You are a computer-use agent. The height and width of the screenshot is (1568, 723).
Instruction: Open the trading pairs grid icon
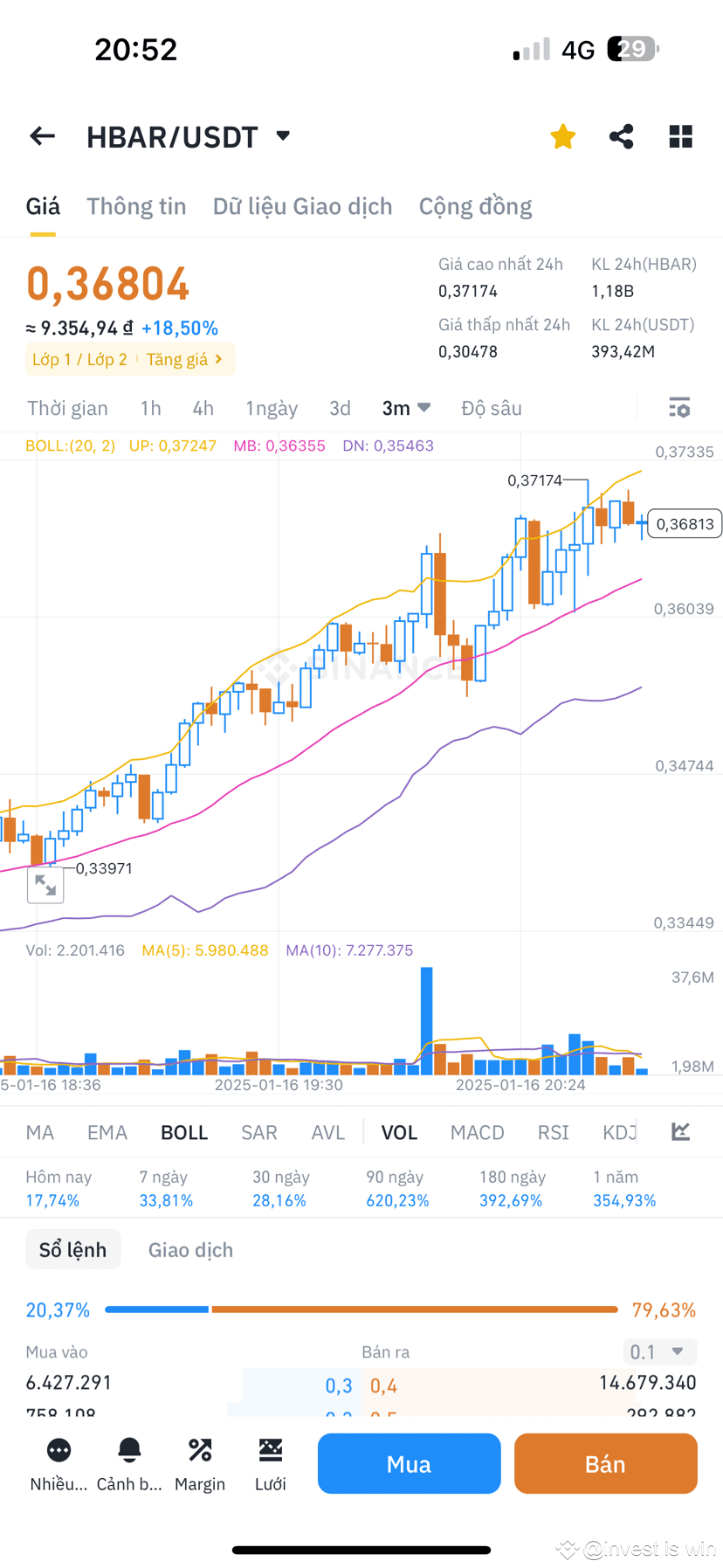pos(680,135)
